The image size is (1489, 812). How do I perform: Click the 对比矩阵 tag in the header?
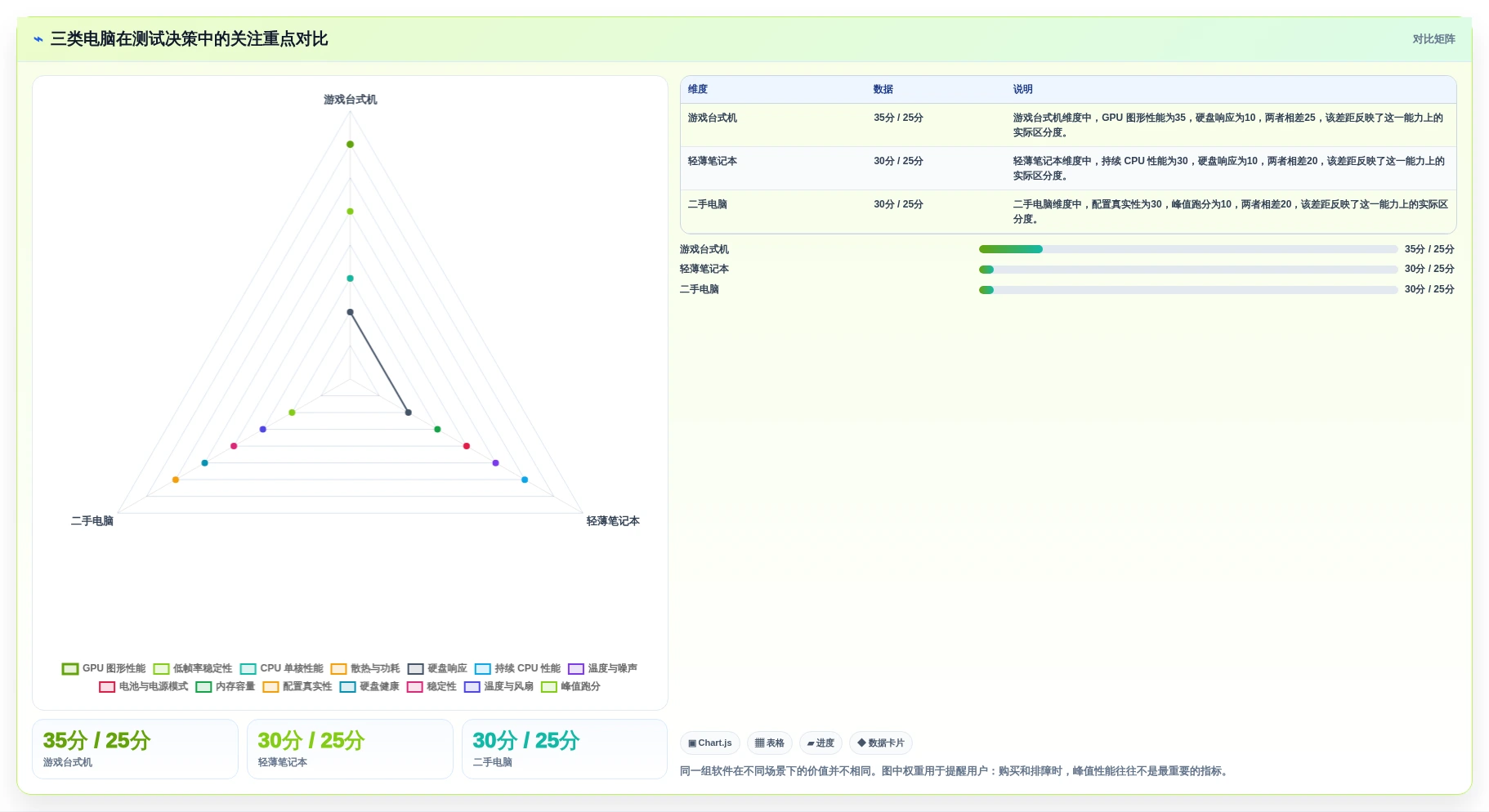(x=1433, y=39)
